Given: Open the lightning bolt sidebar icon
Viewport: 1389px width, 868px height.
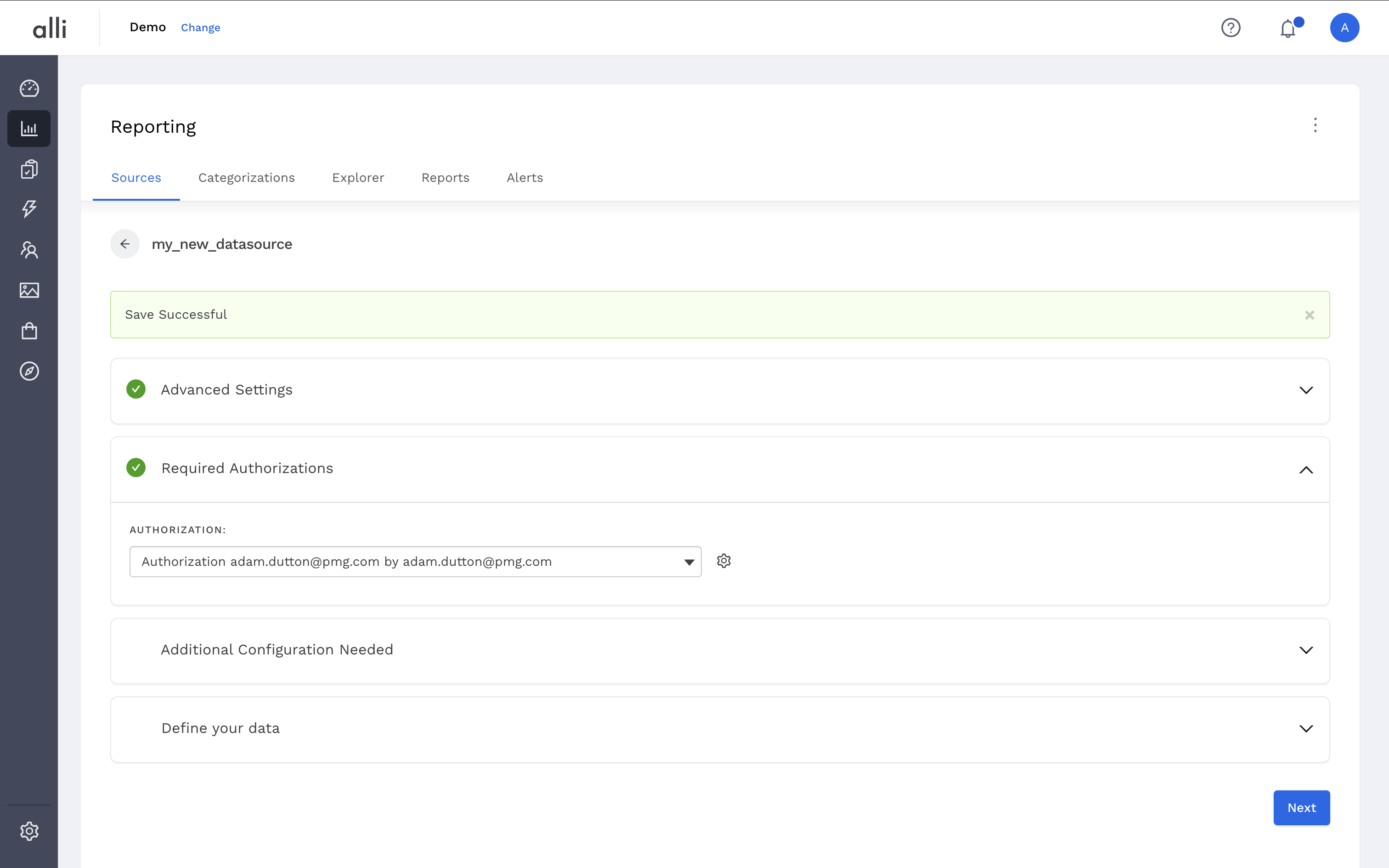Looking at the screenshot, I should [28, 209].
